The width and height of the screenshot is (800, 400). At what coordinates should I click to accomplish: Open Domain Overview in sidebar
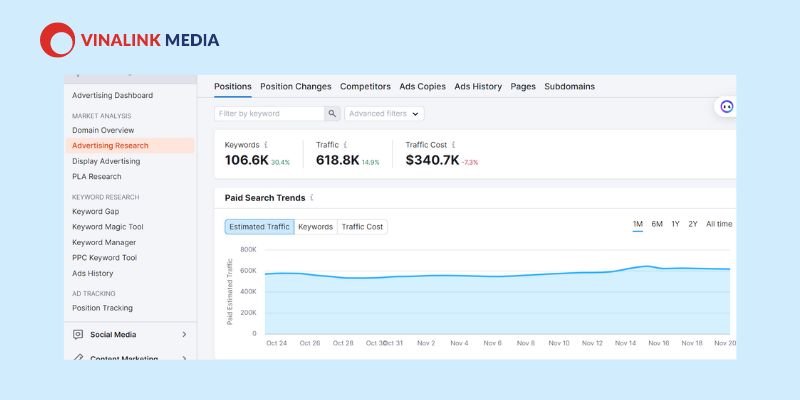tap(103, 130)
